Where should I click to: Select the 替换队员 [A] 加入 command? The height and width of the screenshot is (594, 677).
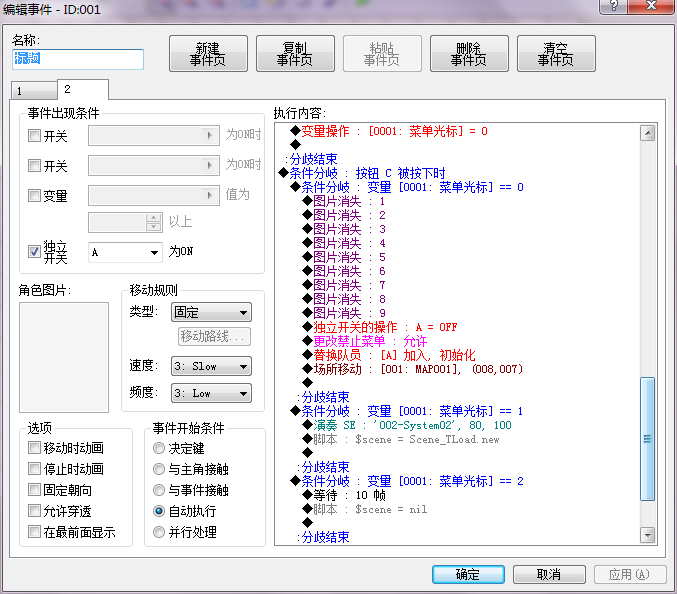tap(389, 355)
